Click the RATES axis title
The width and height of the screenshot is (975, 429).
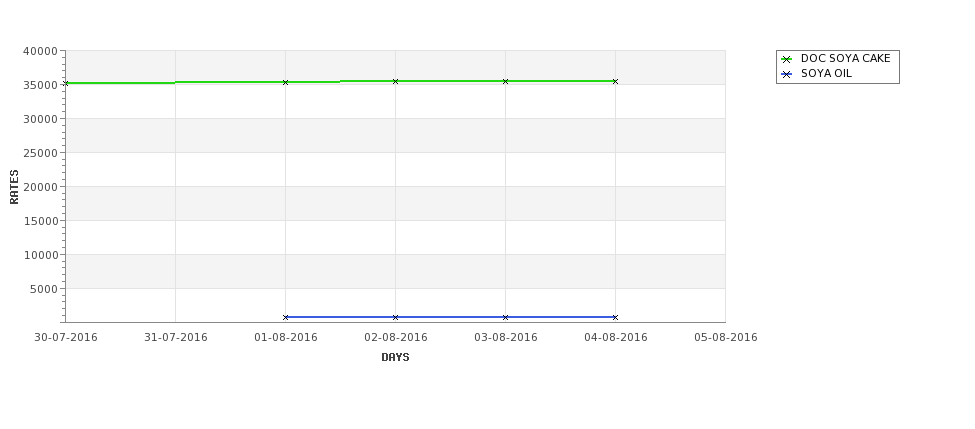(14, 187)
